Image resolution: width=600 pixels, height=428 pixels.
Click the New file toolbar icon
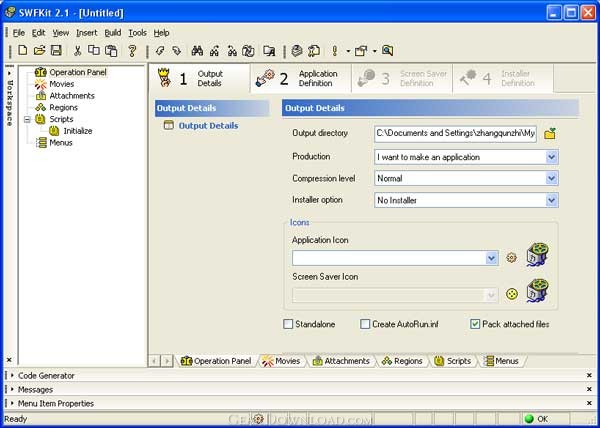23,50
